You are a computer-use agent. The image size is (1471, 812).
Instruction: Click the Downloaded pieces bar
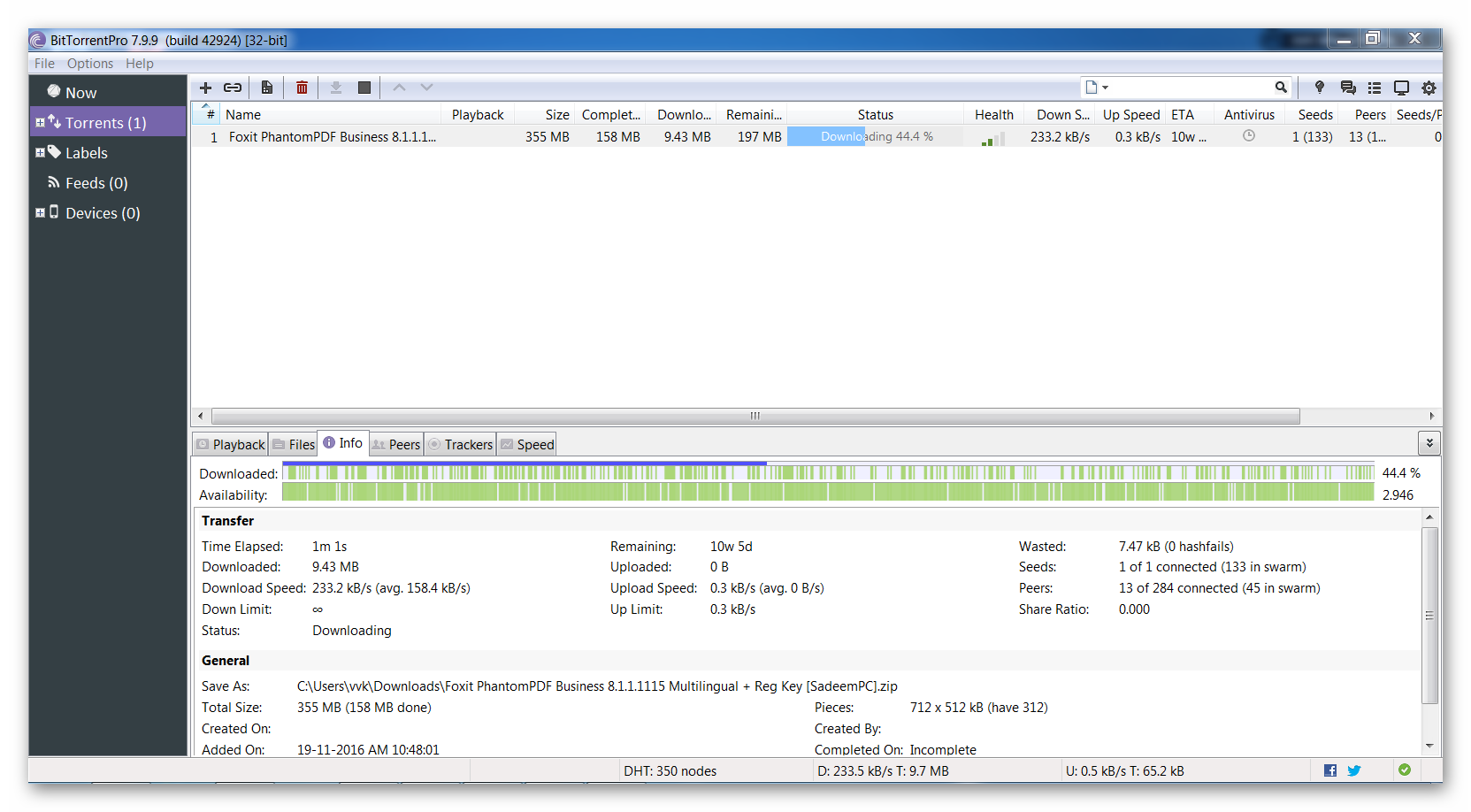[828, 472]
